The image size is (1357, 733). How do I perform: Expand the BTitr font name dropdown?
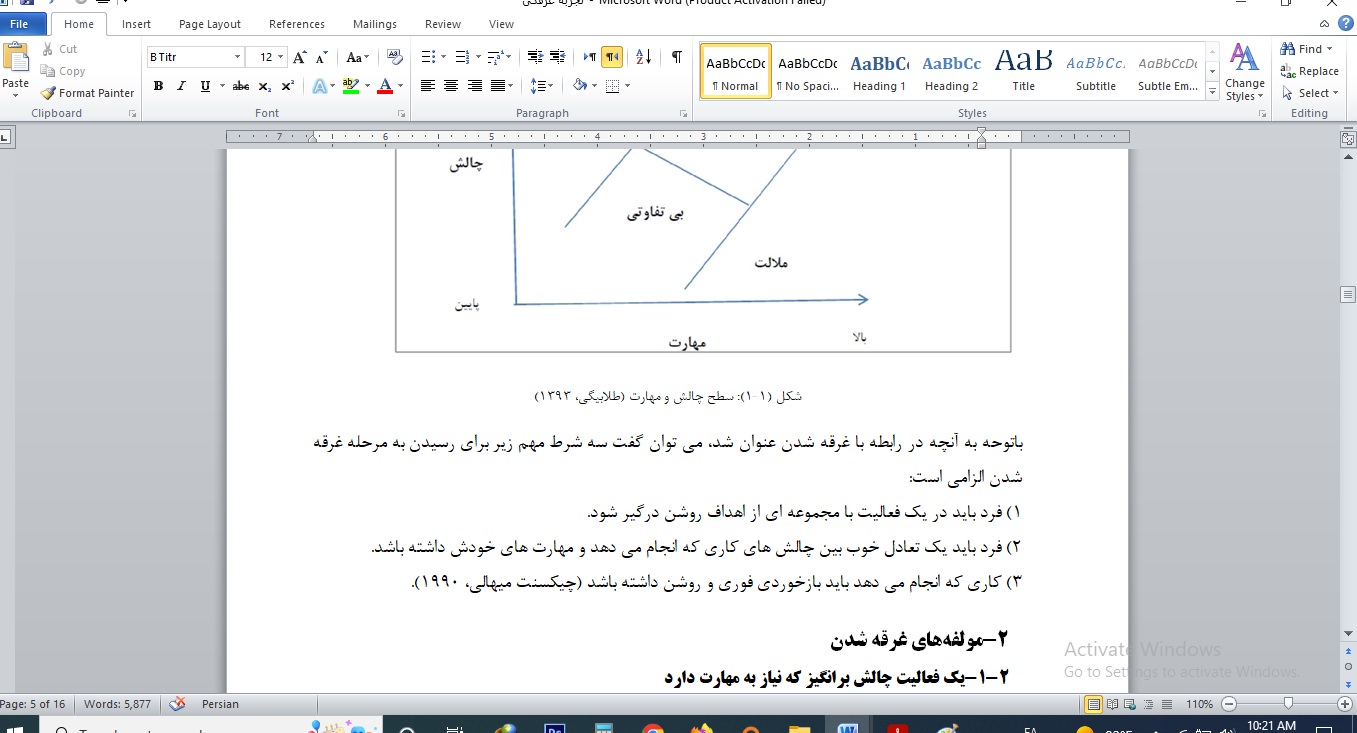[237, 56]
